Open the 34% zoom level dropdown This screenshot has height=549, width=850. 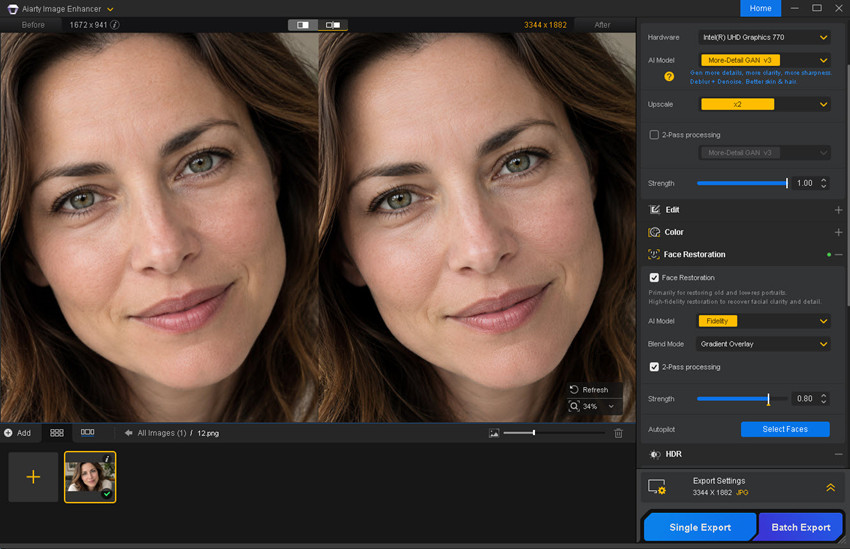click(611, 406)
